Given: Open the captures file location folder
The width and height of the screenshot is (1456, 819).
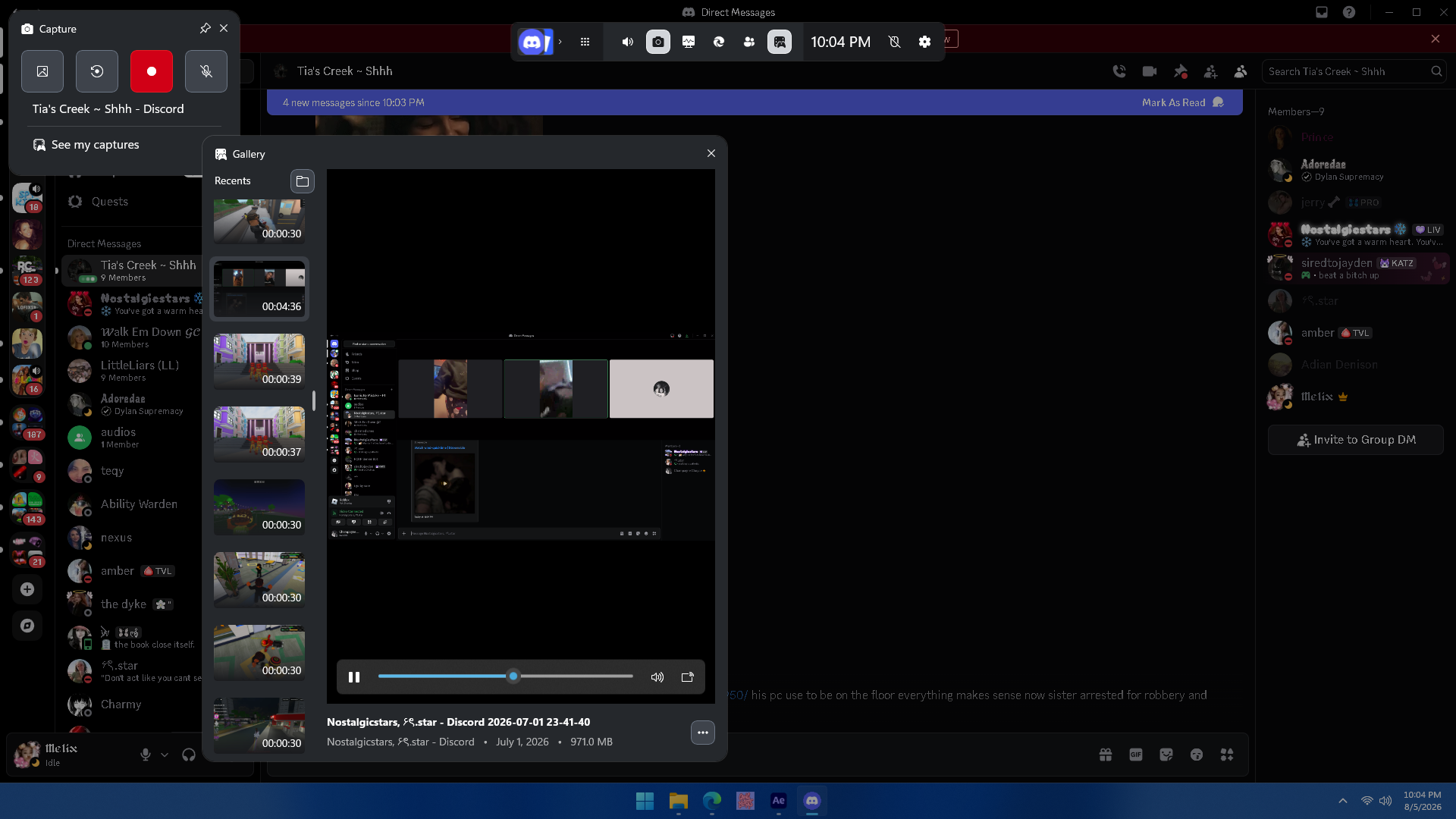Looking at the screenshot, I should click(303, 180).
